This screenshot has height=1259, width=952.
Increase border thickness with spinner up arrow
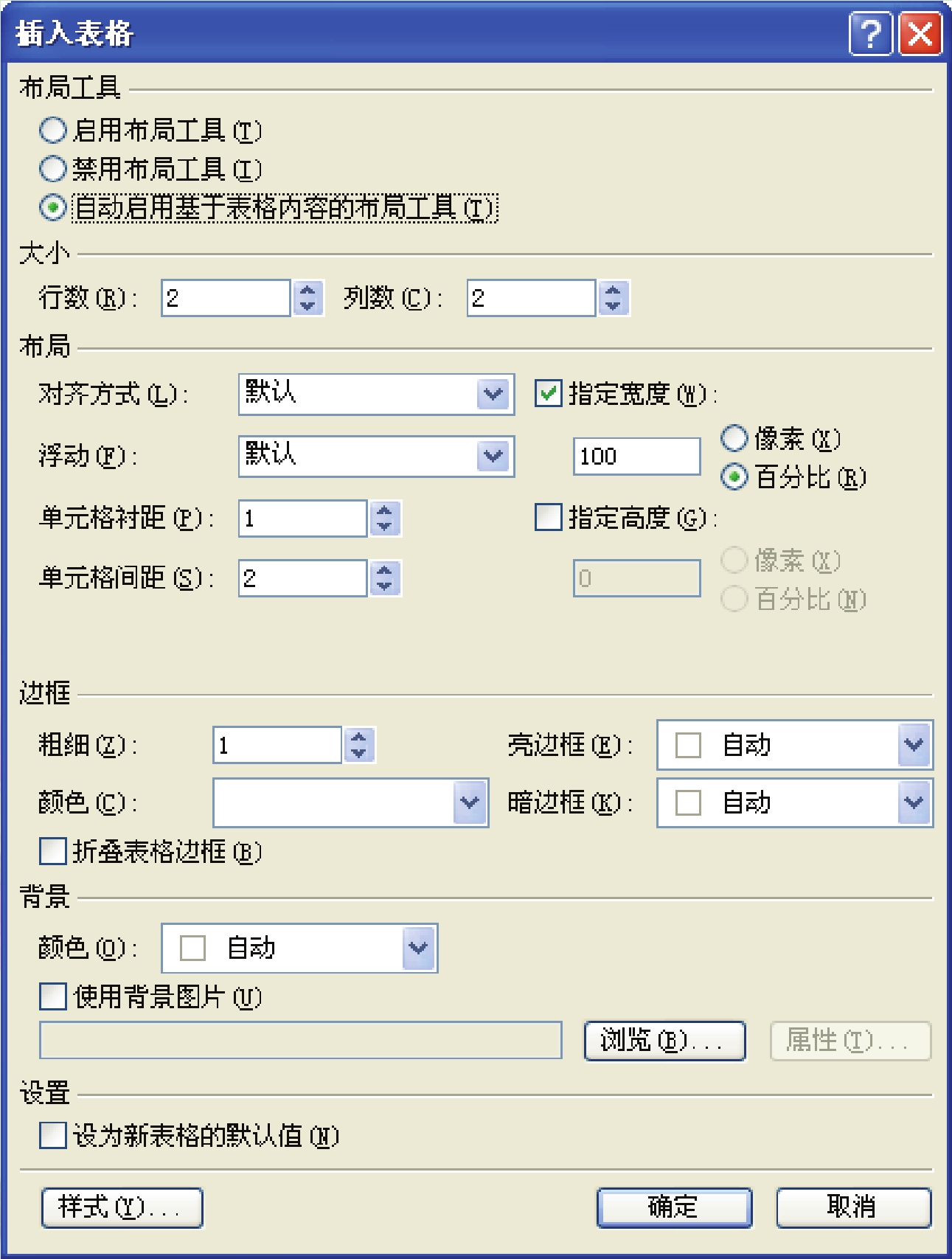coord(359,737)
